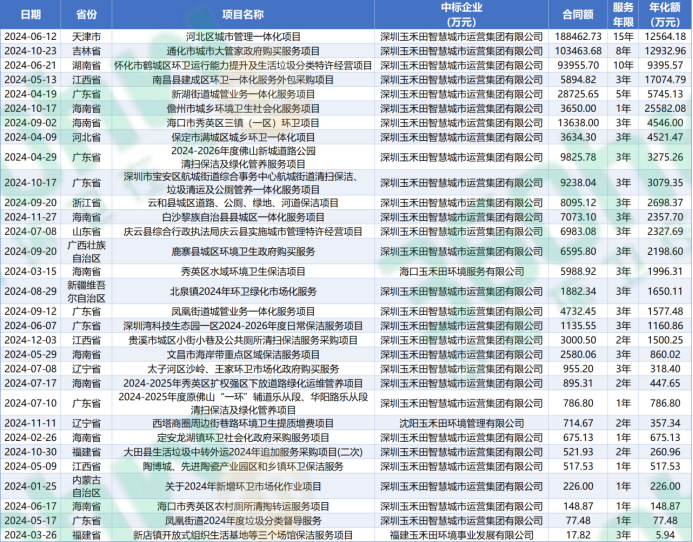This screenshot has height=542, width=693.
Task: Select the 浙江省 province cell
Action: click(x=86, y=203)
